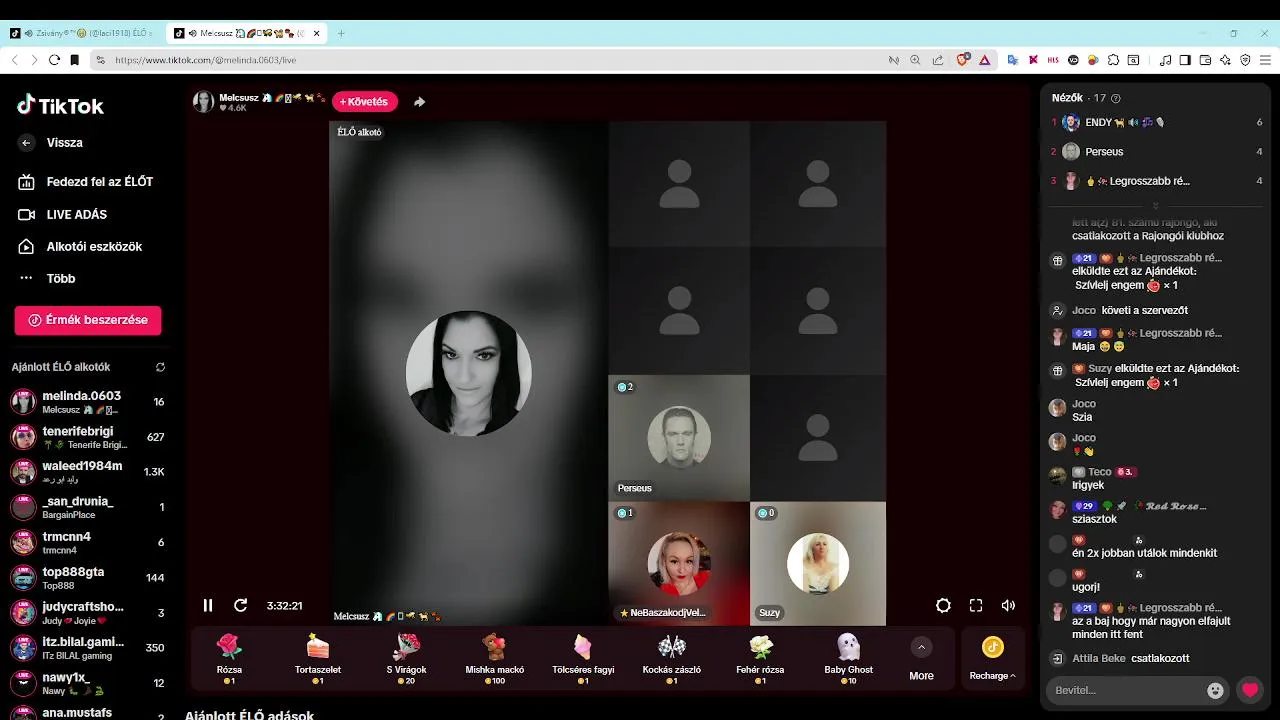Open stream settings gear on video player
1280x720 pixels.
[943, 605]
